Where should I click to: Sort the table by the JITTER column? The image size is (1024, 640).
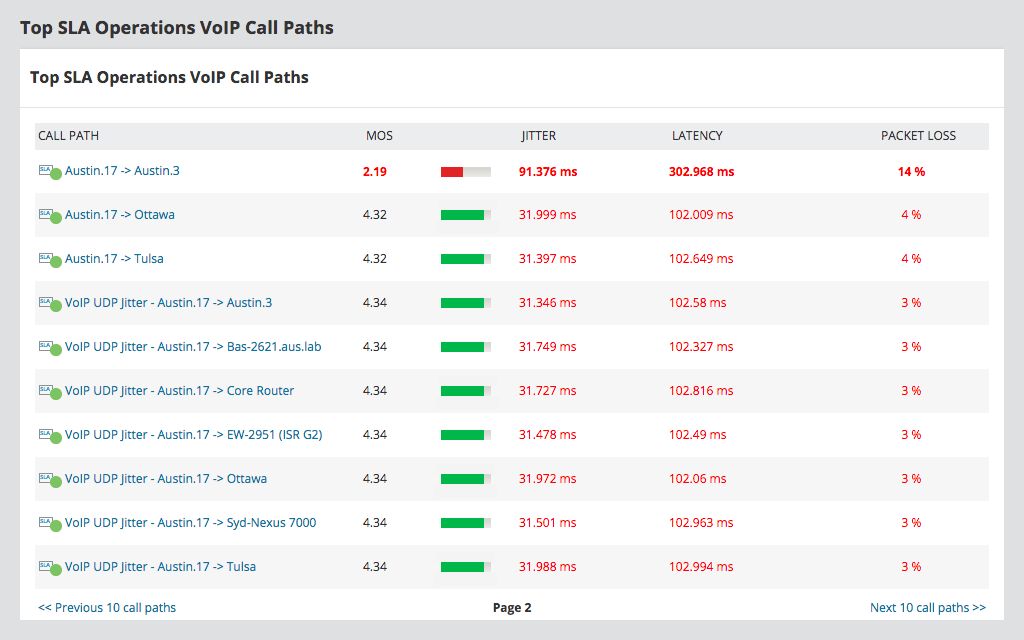(537, 135)
